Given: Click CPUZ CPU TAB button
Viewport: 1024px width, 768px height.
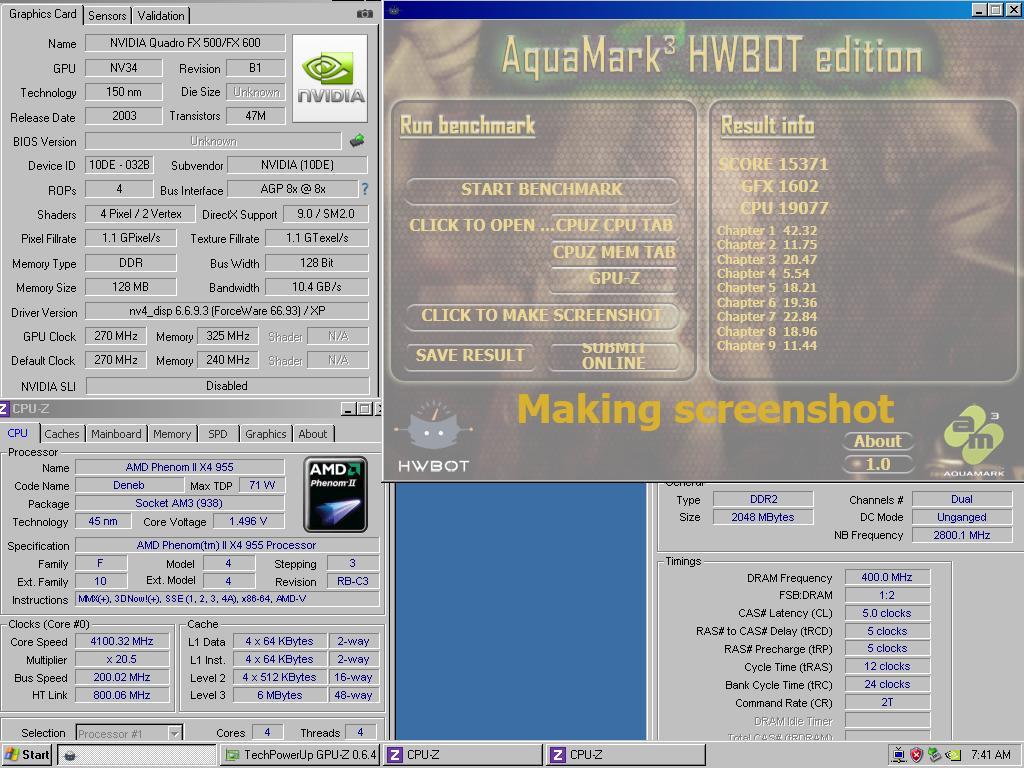Looking at the screenshot, I should click(614, 225).
